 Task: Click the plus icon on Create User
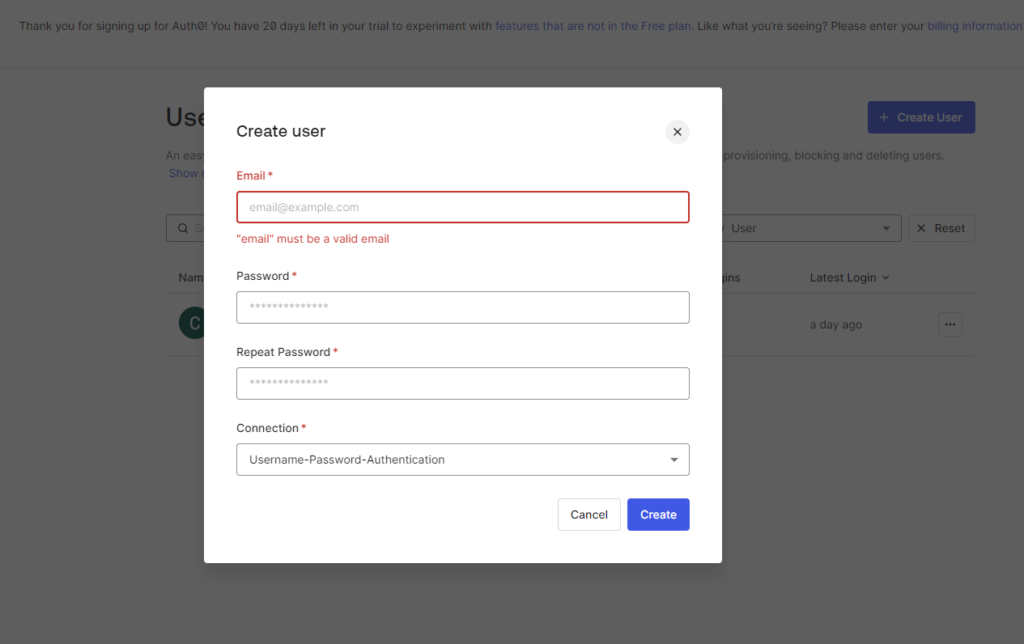[883, 117]
